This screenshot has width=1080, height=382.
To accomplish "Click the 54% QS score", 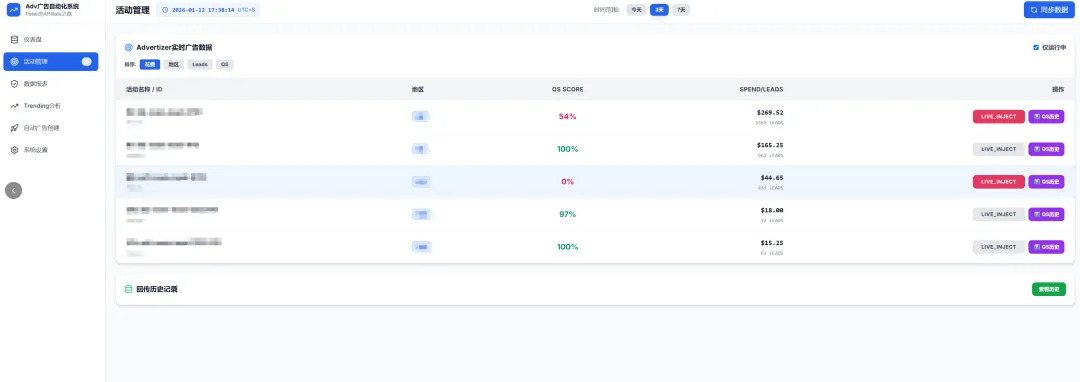I will (x=568, y=116).
